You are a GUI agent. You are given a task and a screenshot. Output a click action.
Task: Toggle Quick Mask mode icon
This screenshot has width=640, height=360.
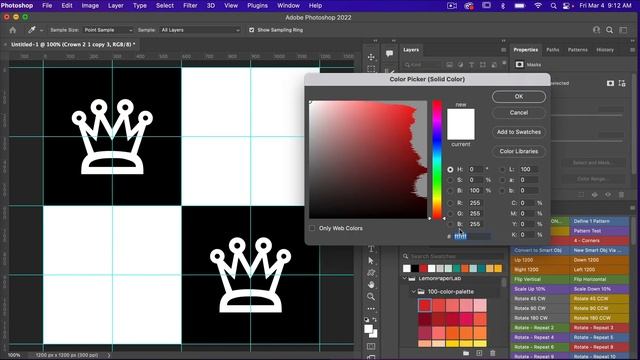pyautogui.click(x=371, y=347)
